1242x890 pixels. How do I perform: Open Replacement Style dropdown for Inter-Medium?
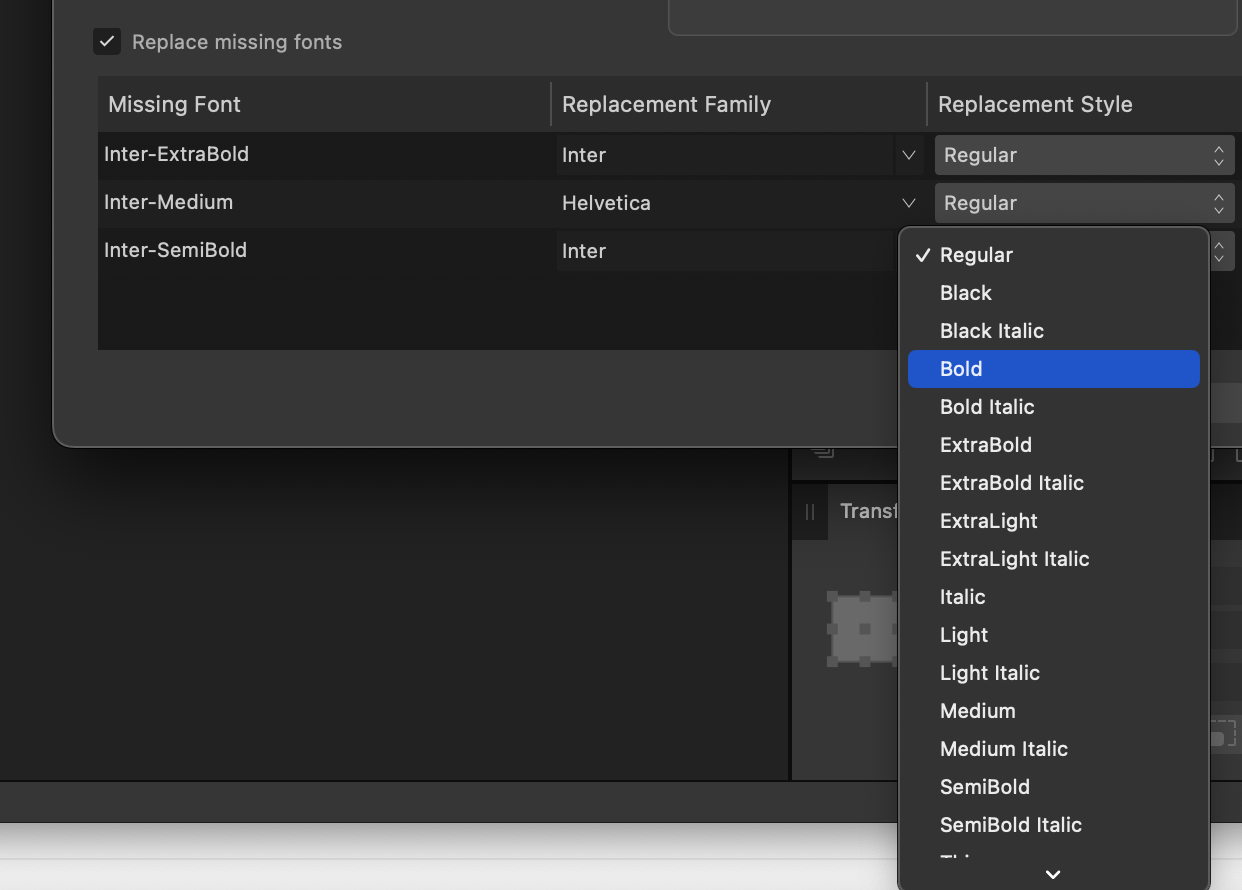click(1085, 203)
